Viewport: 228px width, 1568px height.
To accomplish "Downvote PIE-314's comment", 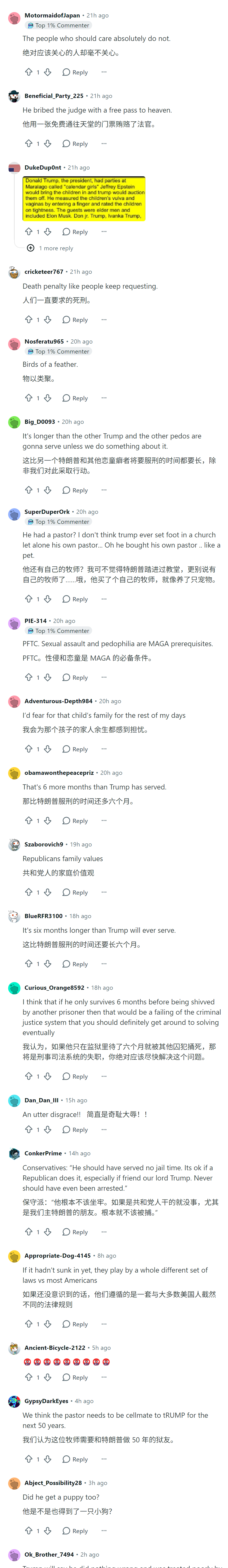I will point(47,678).
